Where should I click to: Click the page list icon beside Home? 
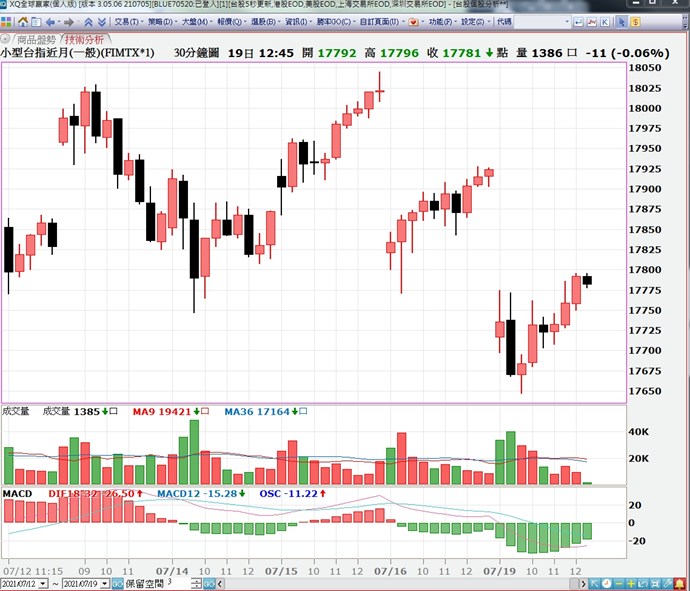[37, 22]
